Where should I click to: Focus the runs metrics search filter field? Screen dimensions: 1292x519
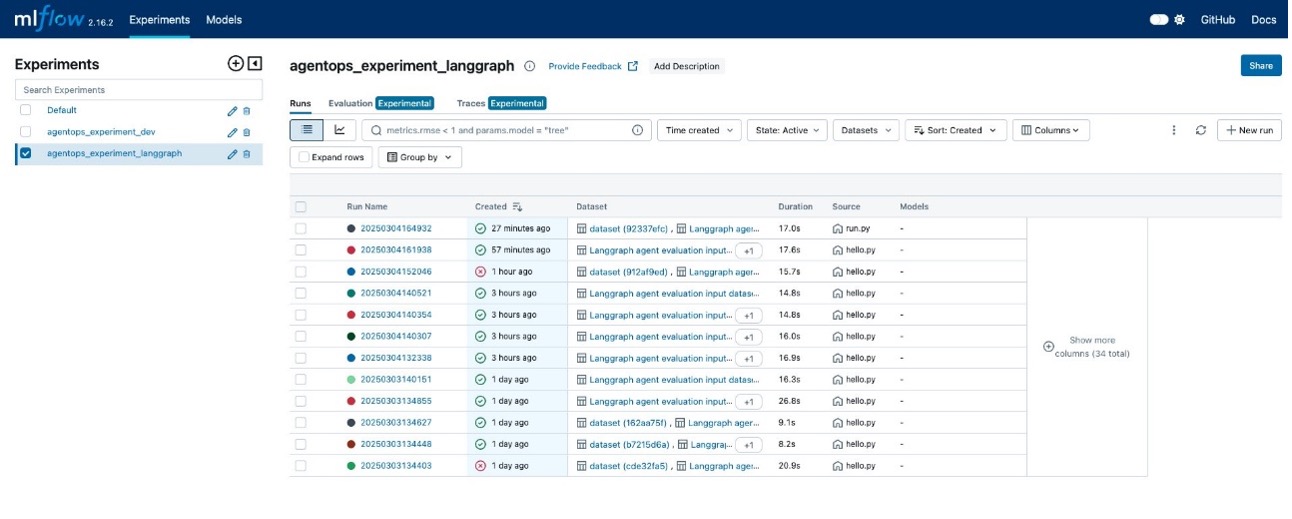point(505,130)
